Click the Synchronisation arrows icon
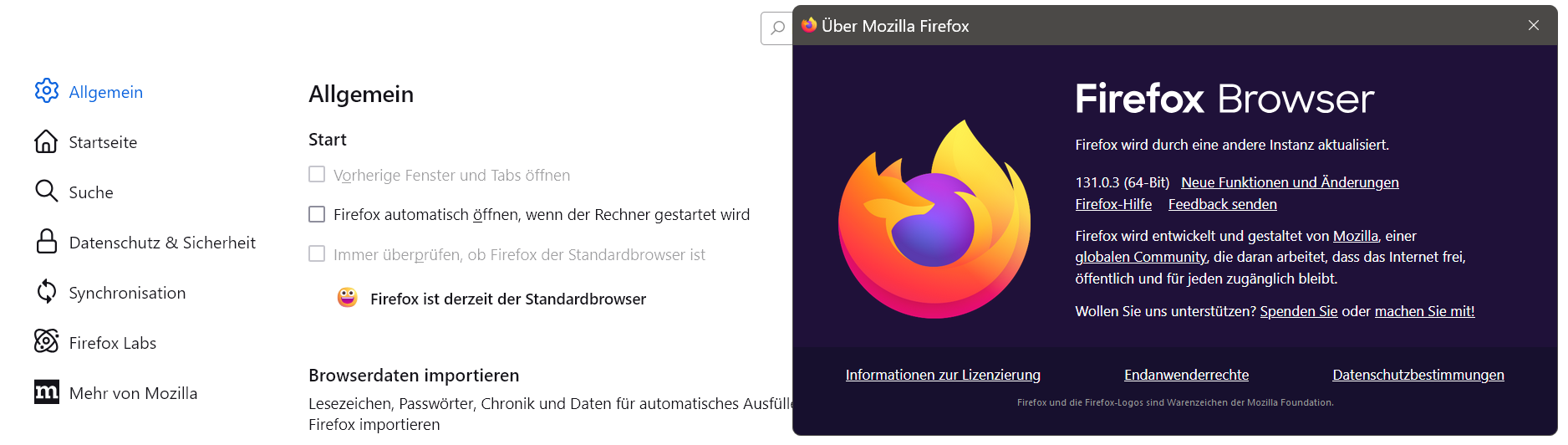The width and height of the screenshot is (1568, 445). click(x=47, y=292)
